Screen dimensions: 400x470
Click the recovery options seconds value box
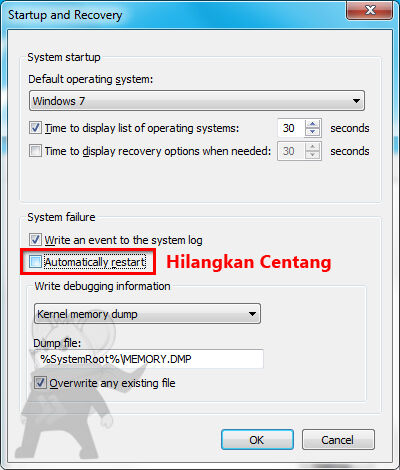pos(291,151)
